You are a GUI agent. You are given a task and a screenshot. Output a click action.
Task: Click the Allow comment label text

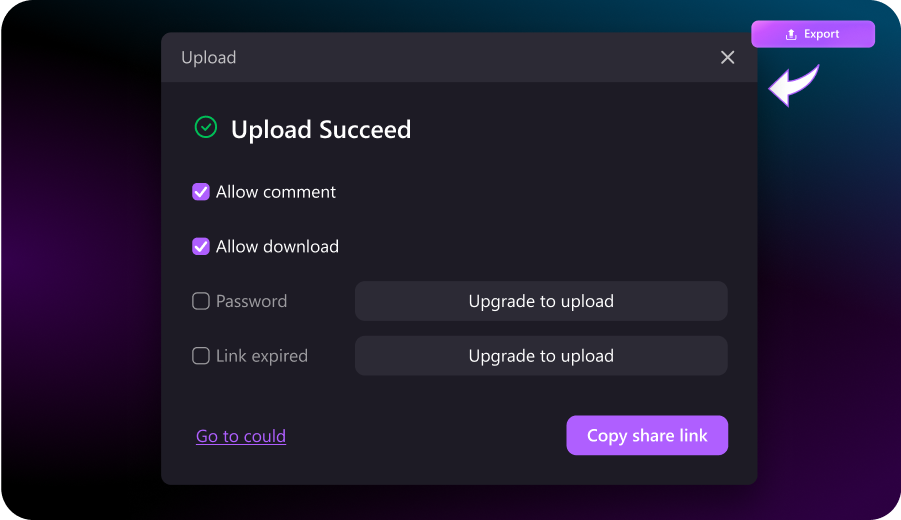pyautogui.click(x=276, y=192)
